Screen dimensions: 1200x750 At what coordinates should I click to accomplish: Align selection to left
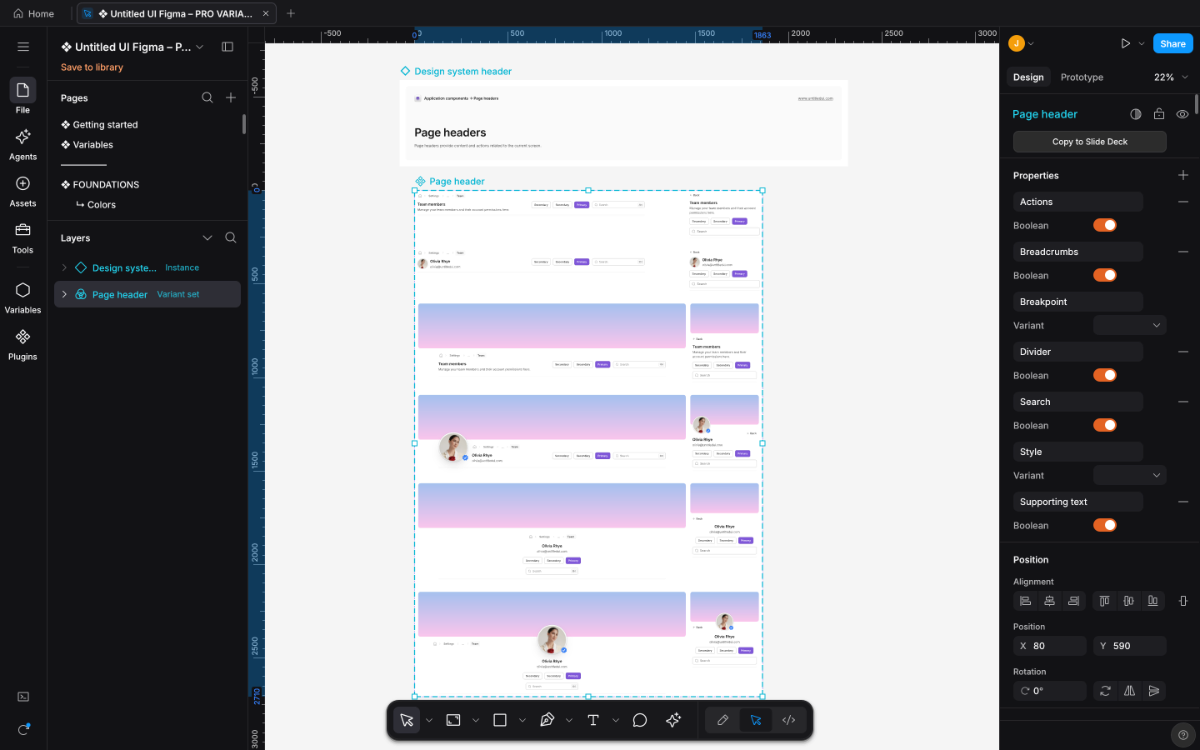point(1025,601)
